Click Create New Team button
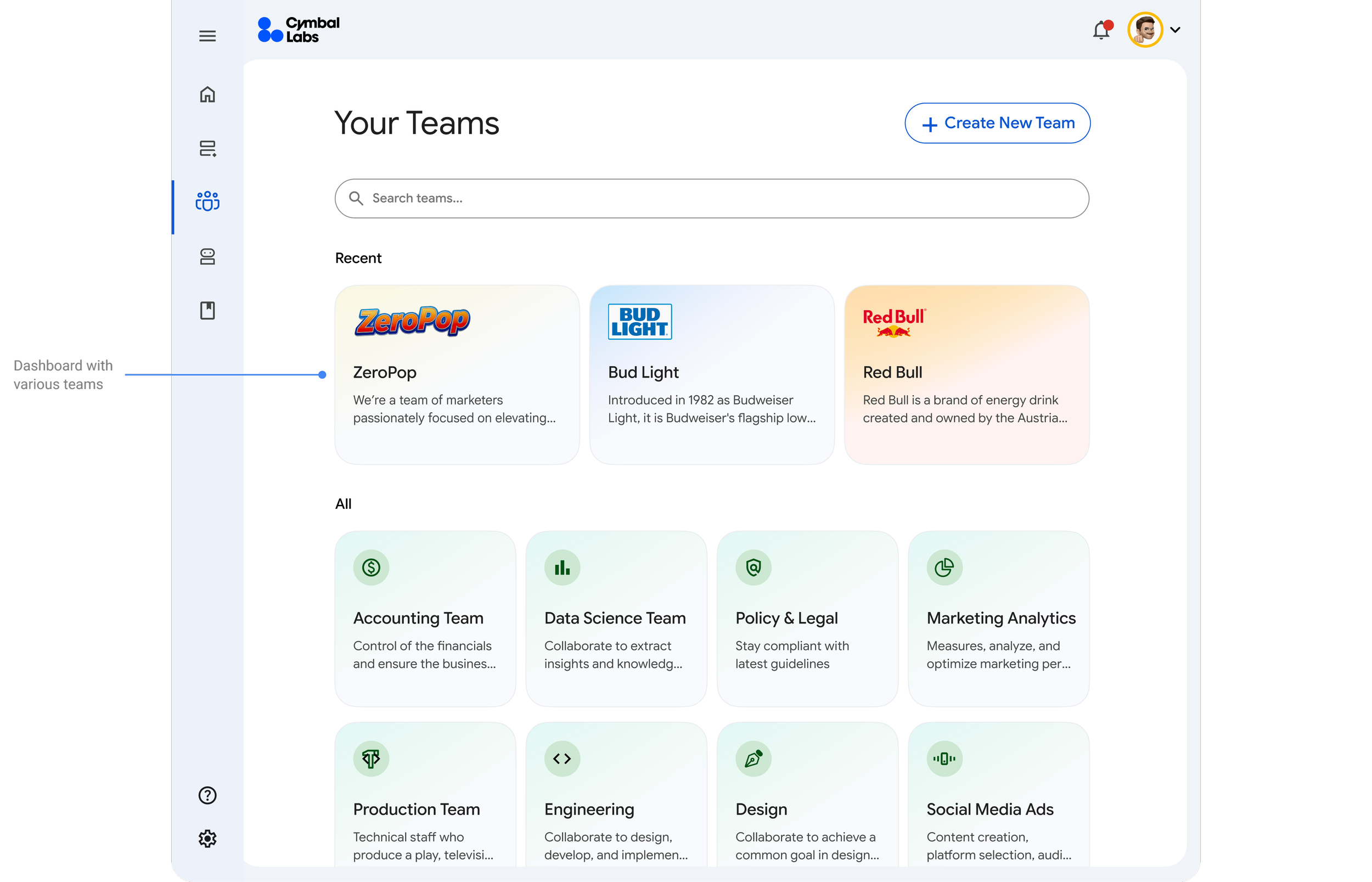Image resolution: width=1372 pixels, height=882 pixels. (998, 123)
